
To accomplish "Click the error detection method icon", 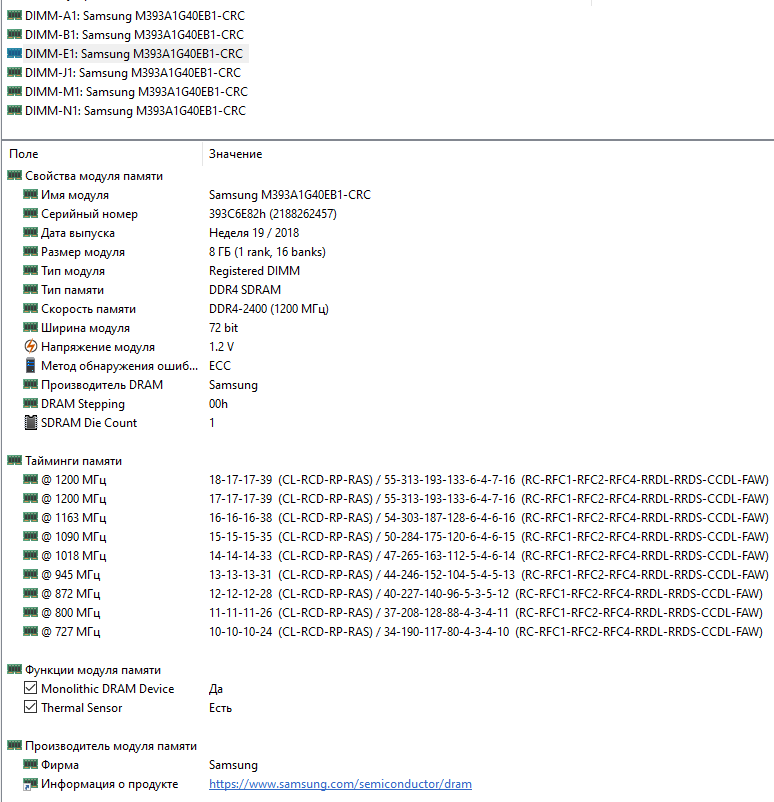I will [x=31, y=365].
